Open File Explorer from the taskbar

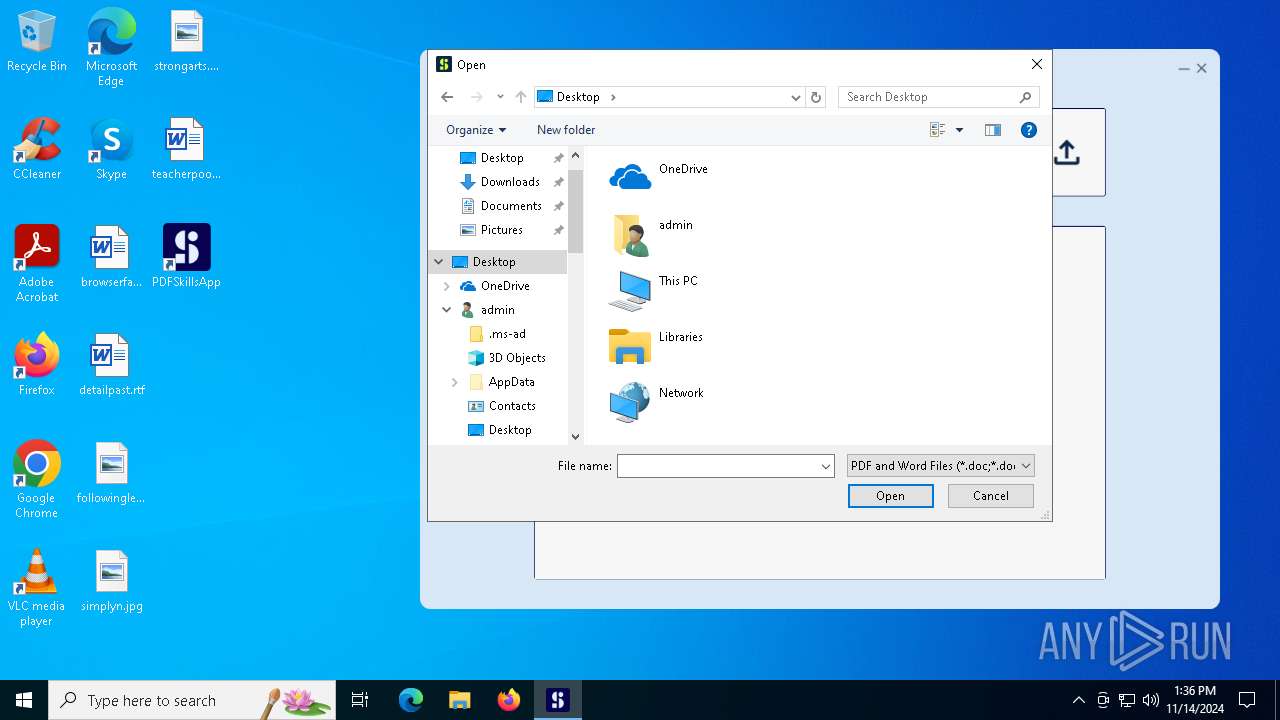(459, 700)
